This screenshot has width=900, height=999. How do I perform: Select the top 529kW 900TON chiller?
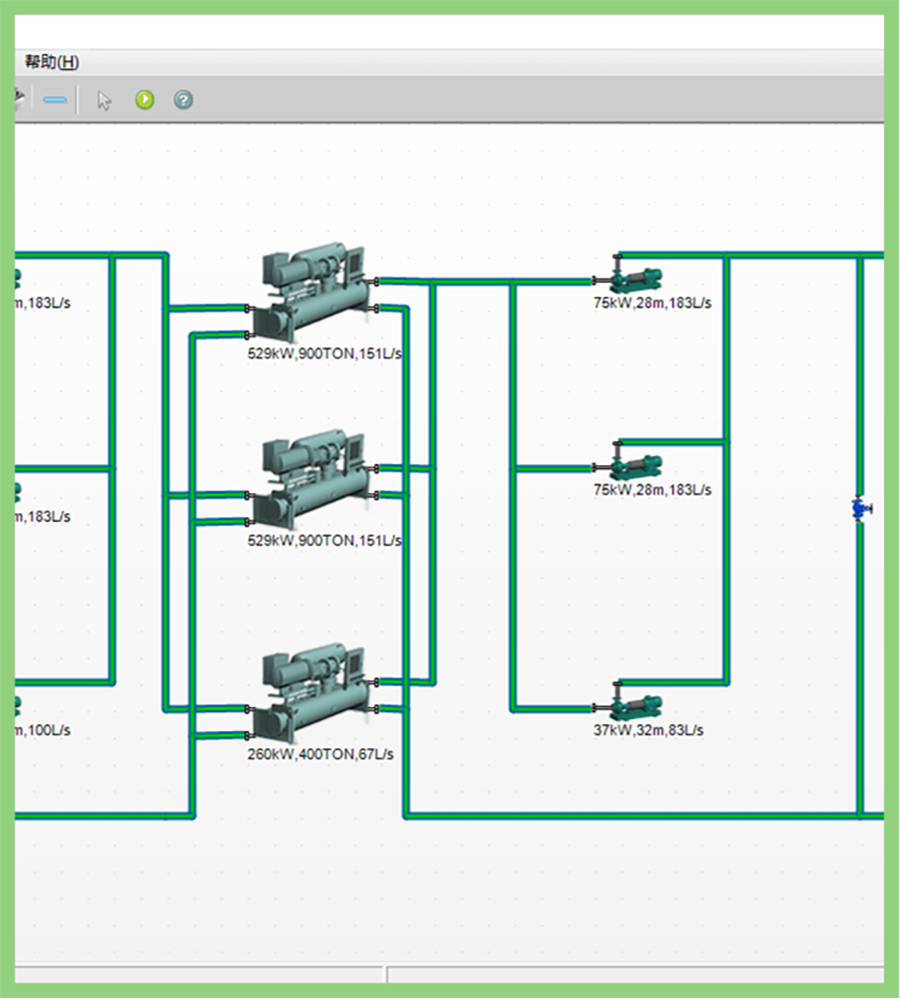[x=311, y=291]
